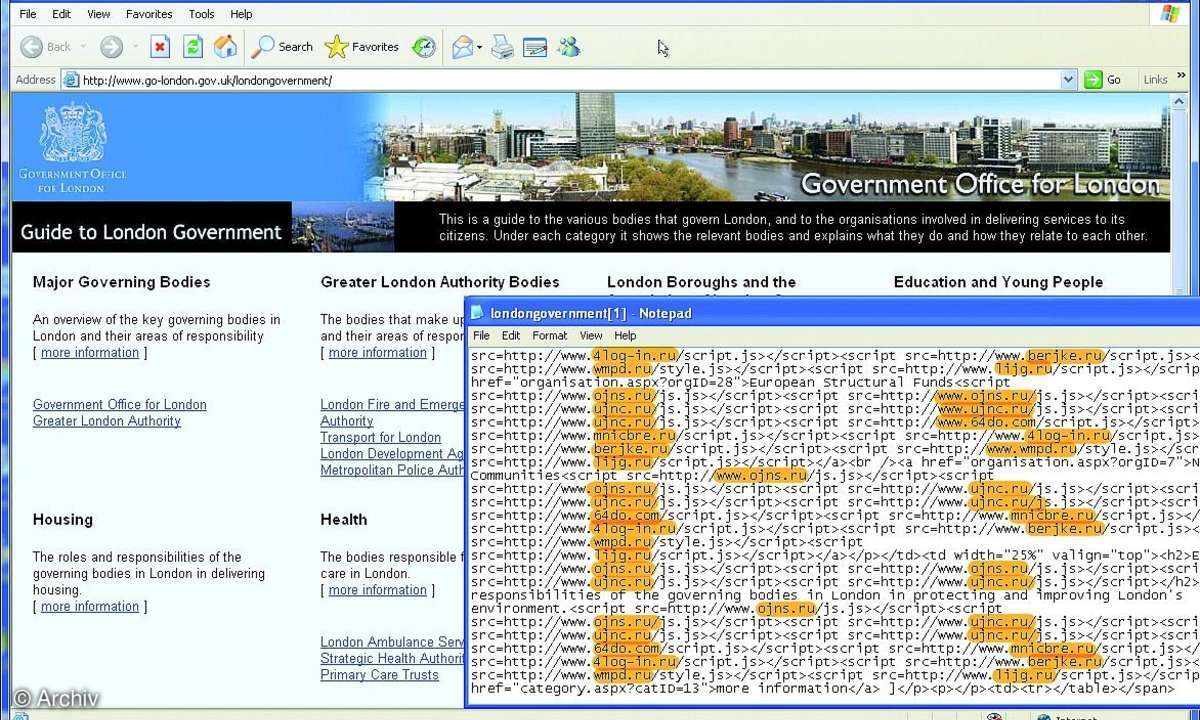Open Notepad Edit menu
Image resolution: width=1200 pixels, height=720 pixels.
tap(511, 336)
